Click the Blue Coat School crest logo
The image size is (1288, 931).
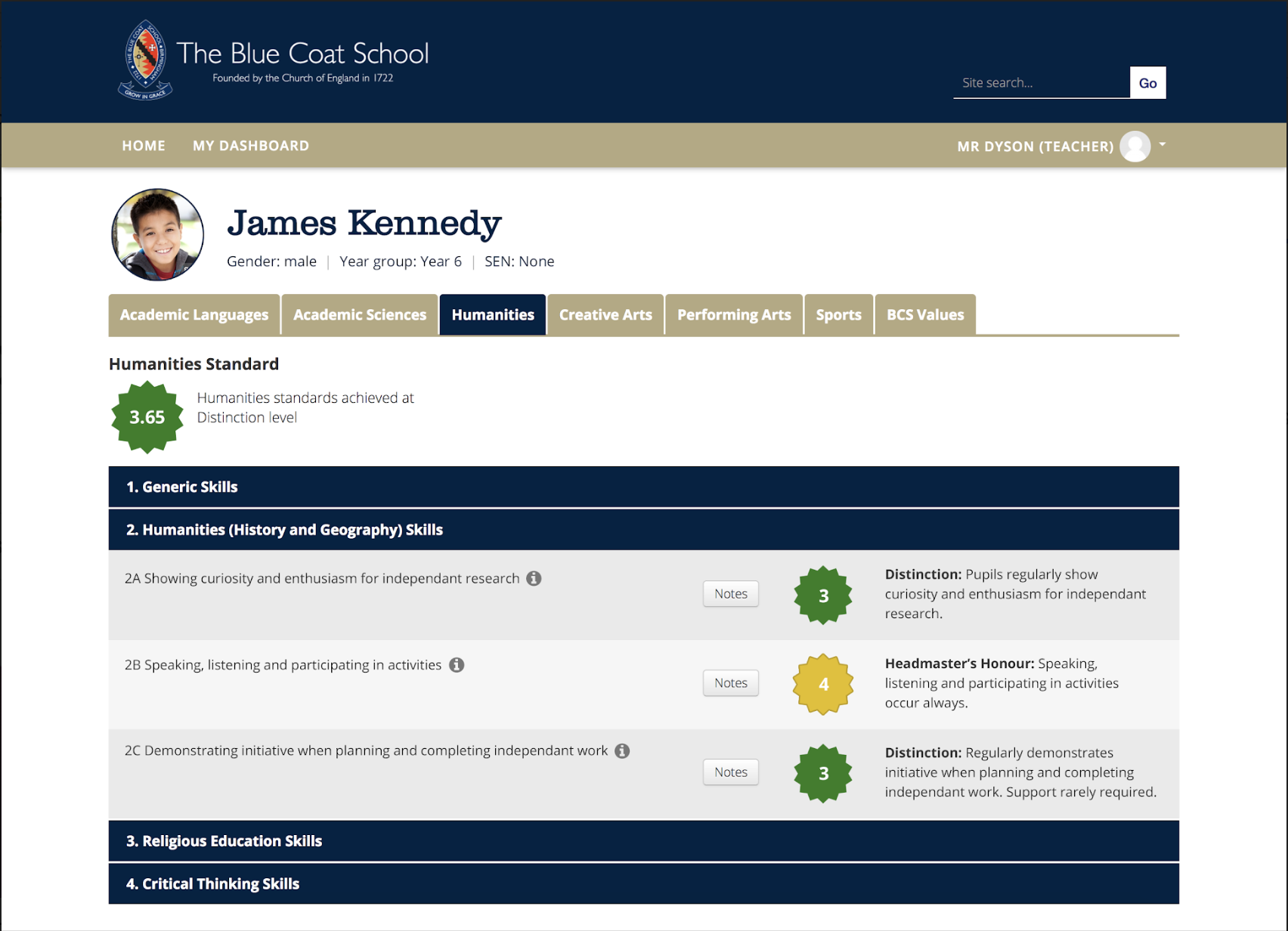146,60
